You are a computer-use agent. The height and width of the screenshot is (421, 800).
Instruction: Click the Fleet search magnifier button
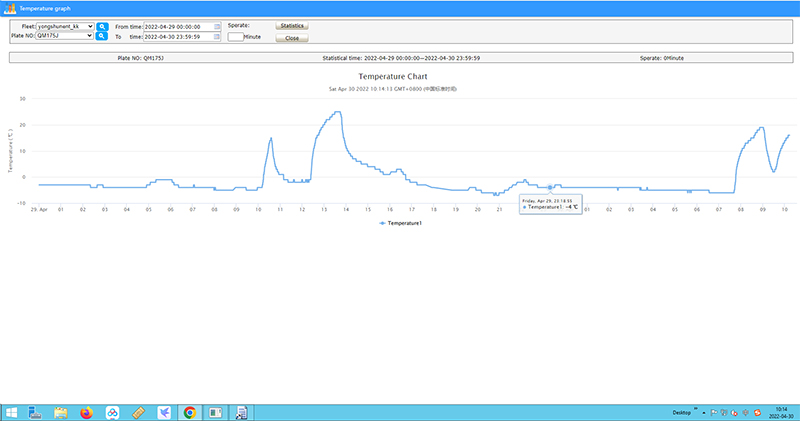tap(102, 27)
